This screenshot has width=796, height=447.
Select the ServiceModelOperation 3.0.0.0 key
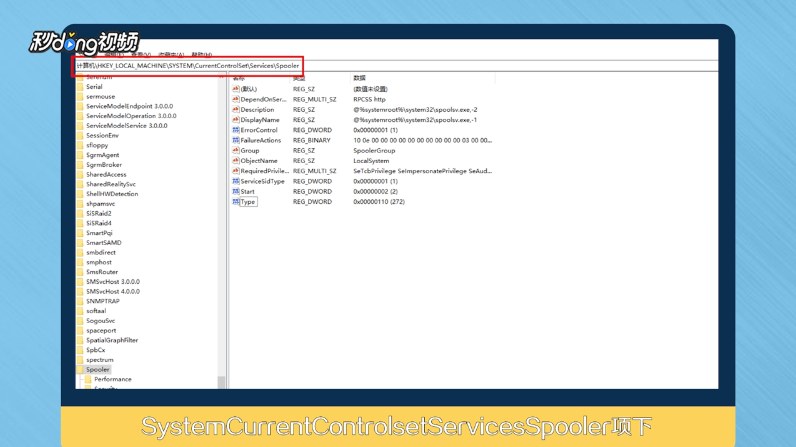click(131, 116)
